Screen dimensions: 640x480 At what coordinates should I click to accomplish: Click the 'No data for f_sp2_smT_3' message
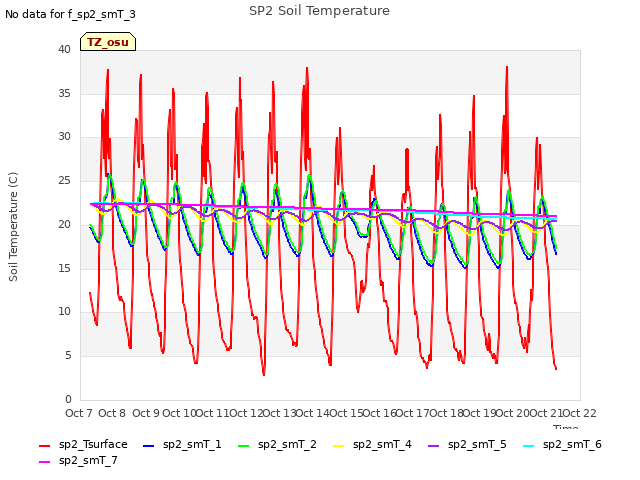70,15
